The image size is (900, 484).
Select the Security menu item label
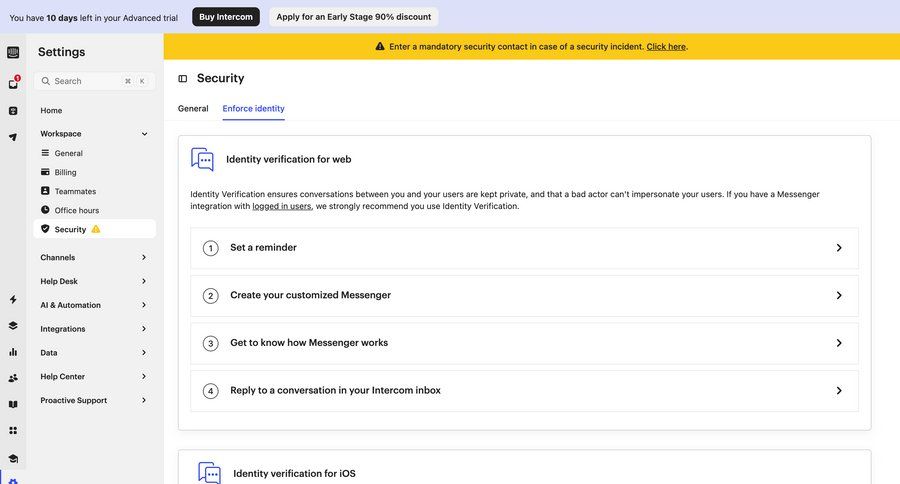(x=70, y=229)
